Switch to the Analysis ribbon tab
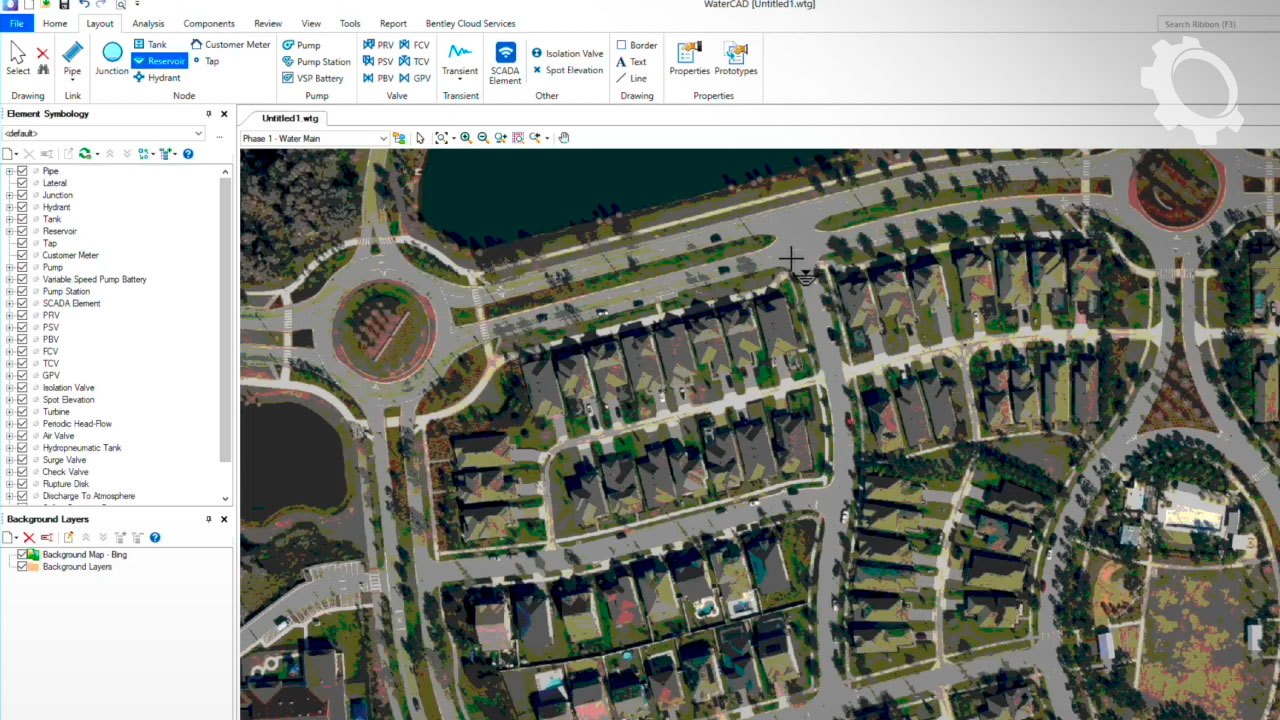1280x720 pixels. tap(148, 23)
